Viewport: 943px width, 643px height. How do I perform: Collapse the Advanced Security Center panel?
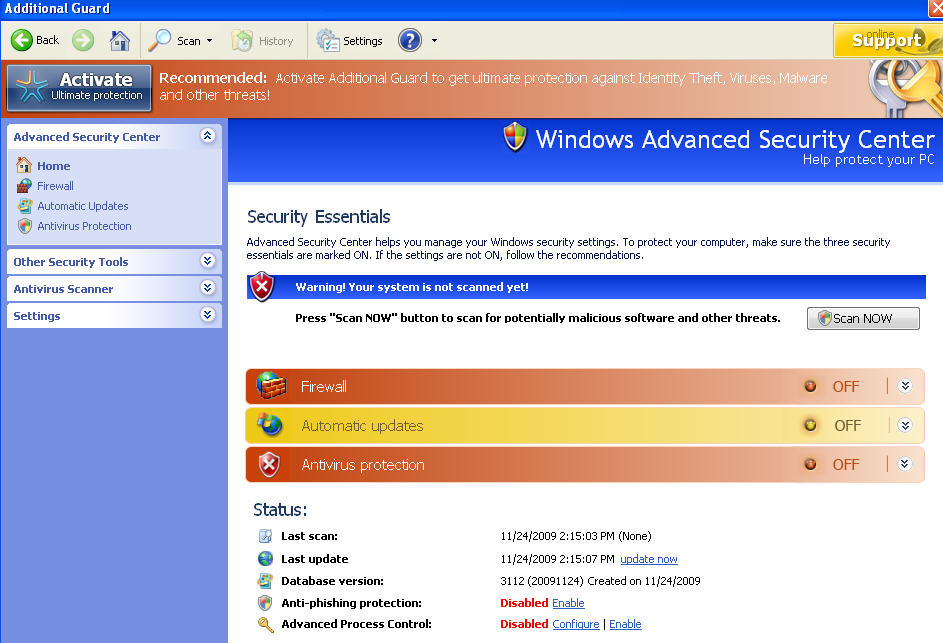point(207,136)
